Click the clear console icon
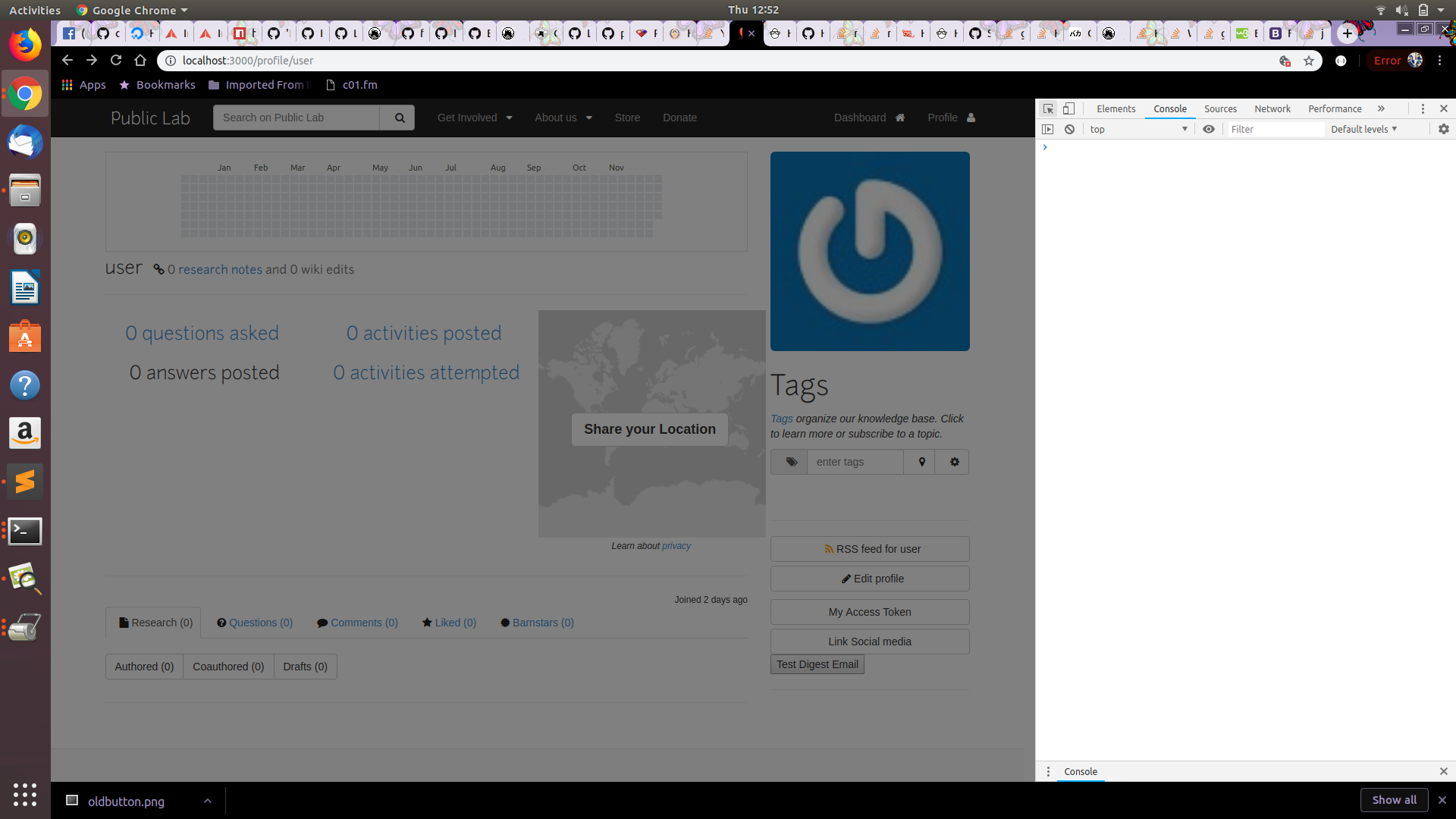 coord(1069,129)
